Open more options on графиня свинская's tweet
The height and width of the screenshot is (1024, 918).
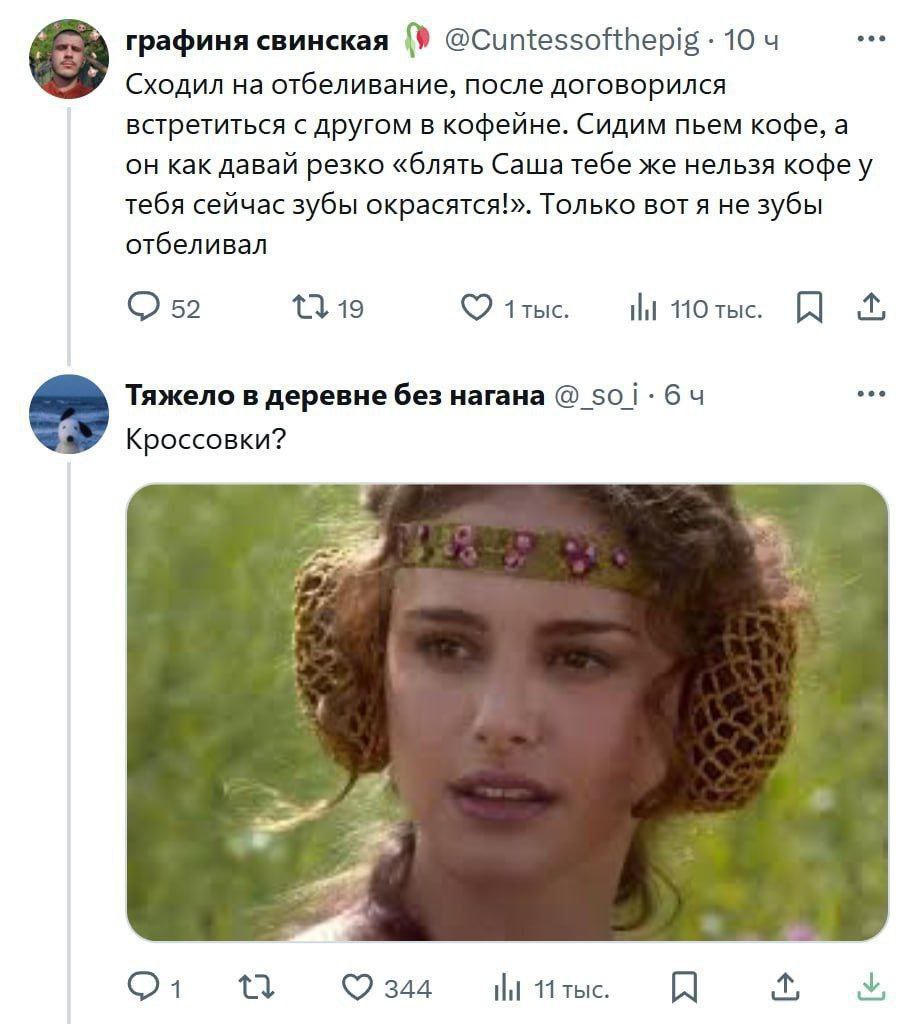871,39
